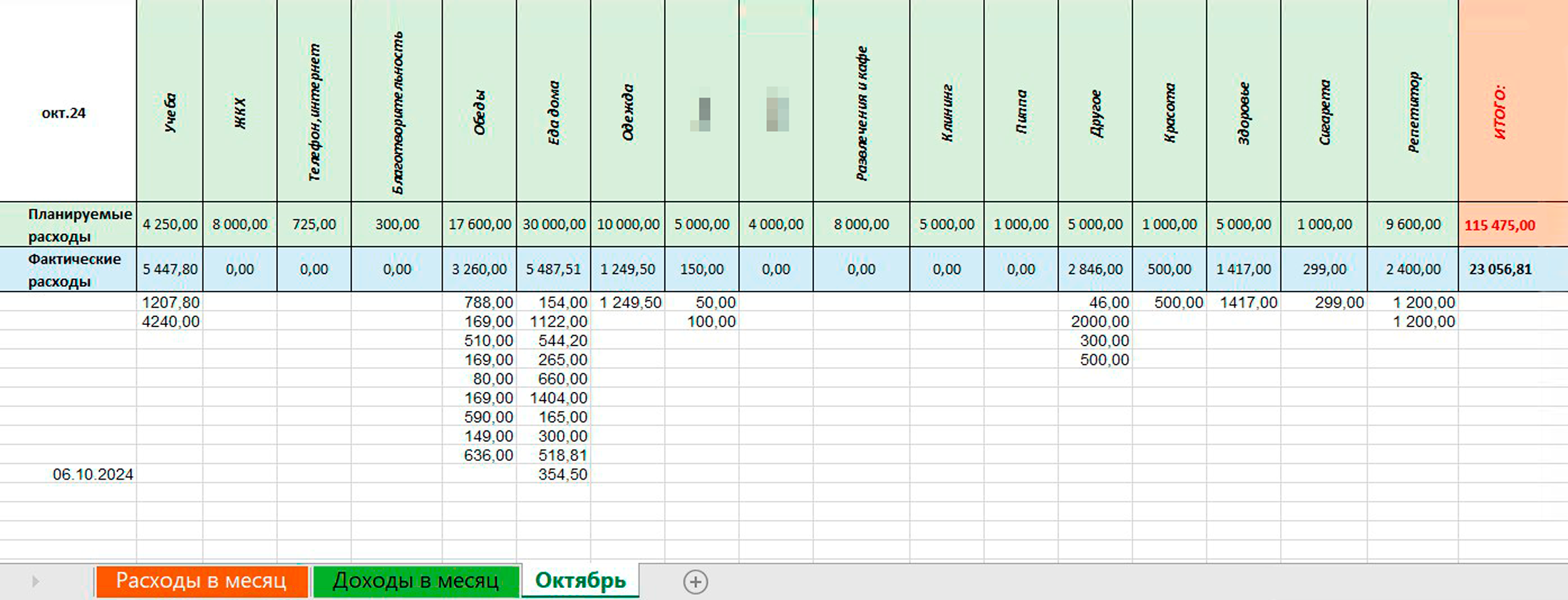Select the cell with 1417,00

click(x=1243, y=302)
